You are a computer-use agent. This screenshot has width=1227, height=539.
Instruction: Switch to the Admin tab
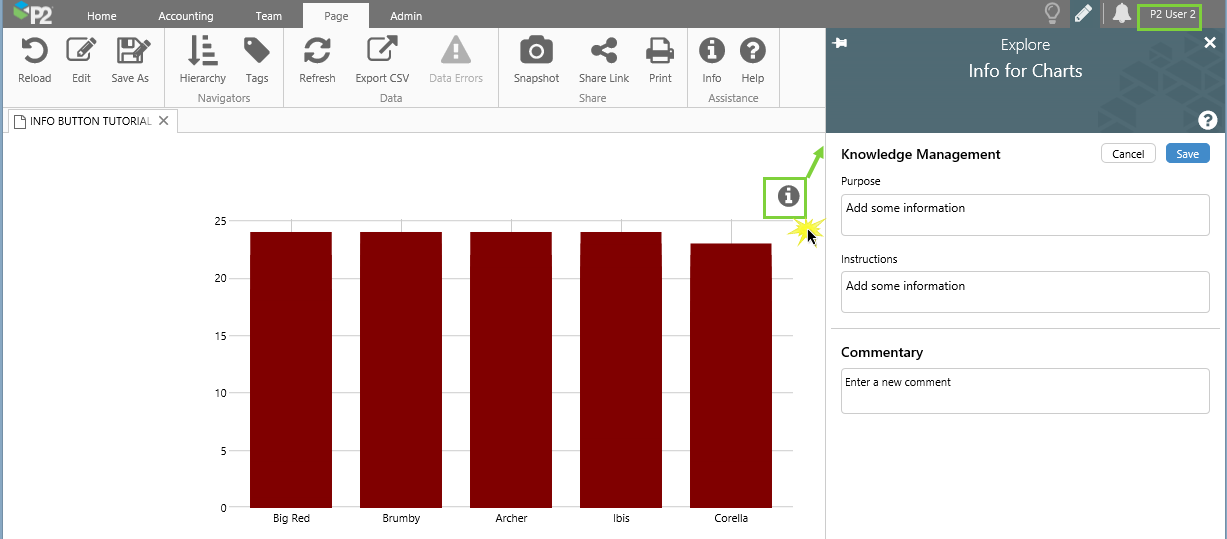pos(406,16)
